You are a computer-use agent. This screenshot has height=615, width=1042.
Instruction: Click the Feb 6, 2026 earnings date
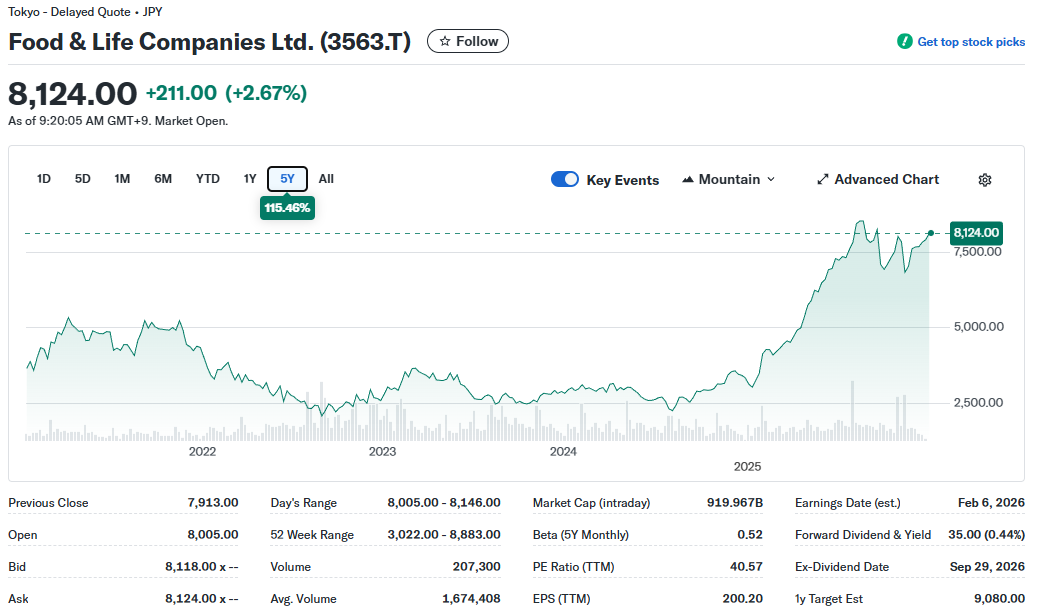coord(991,503)
